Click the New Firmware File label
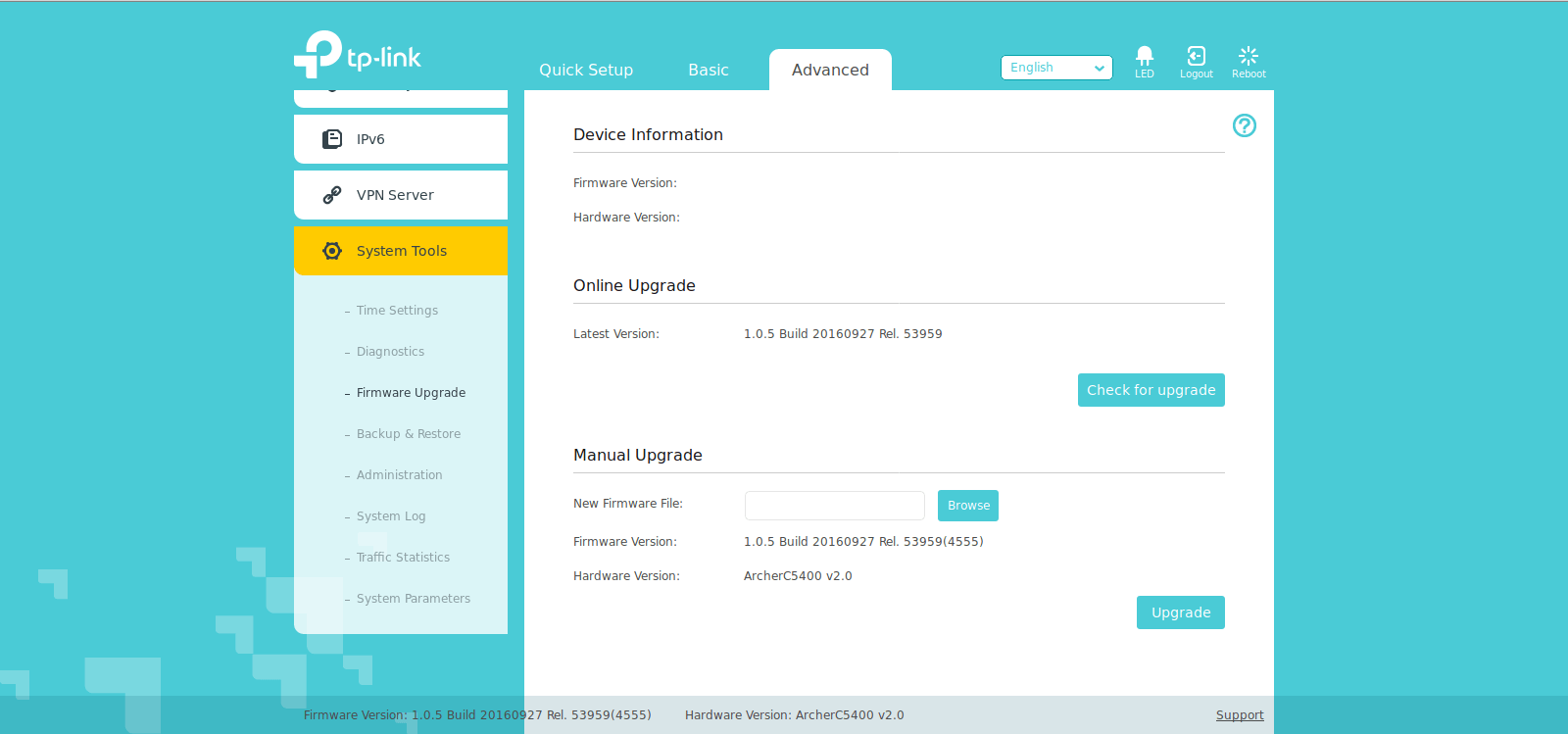This screenshot has height=734, width=1568. [x=628, y=504]
